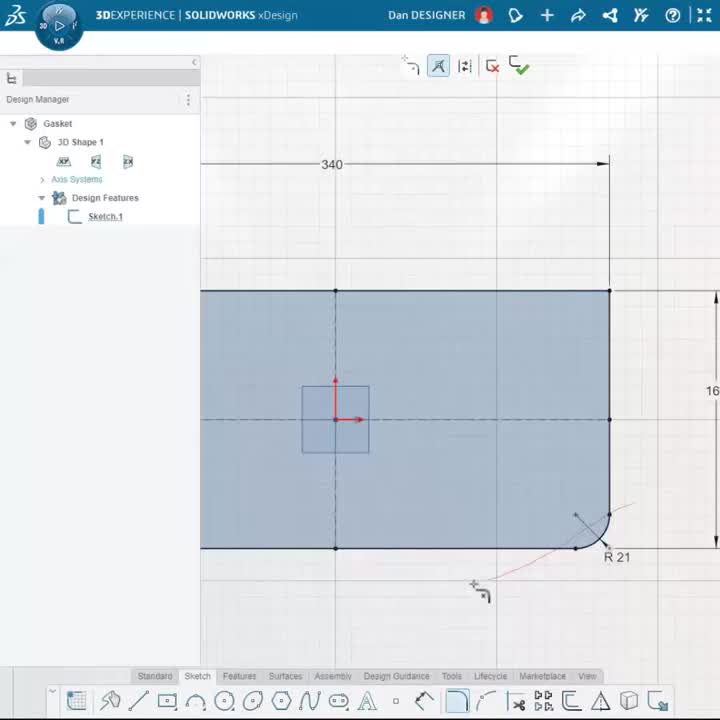Collapse the left panel arrow

click(194, 62)
